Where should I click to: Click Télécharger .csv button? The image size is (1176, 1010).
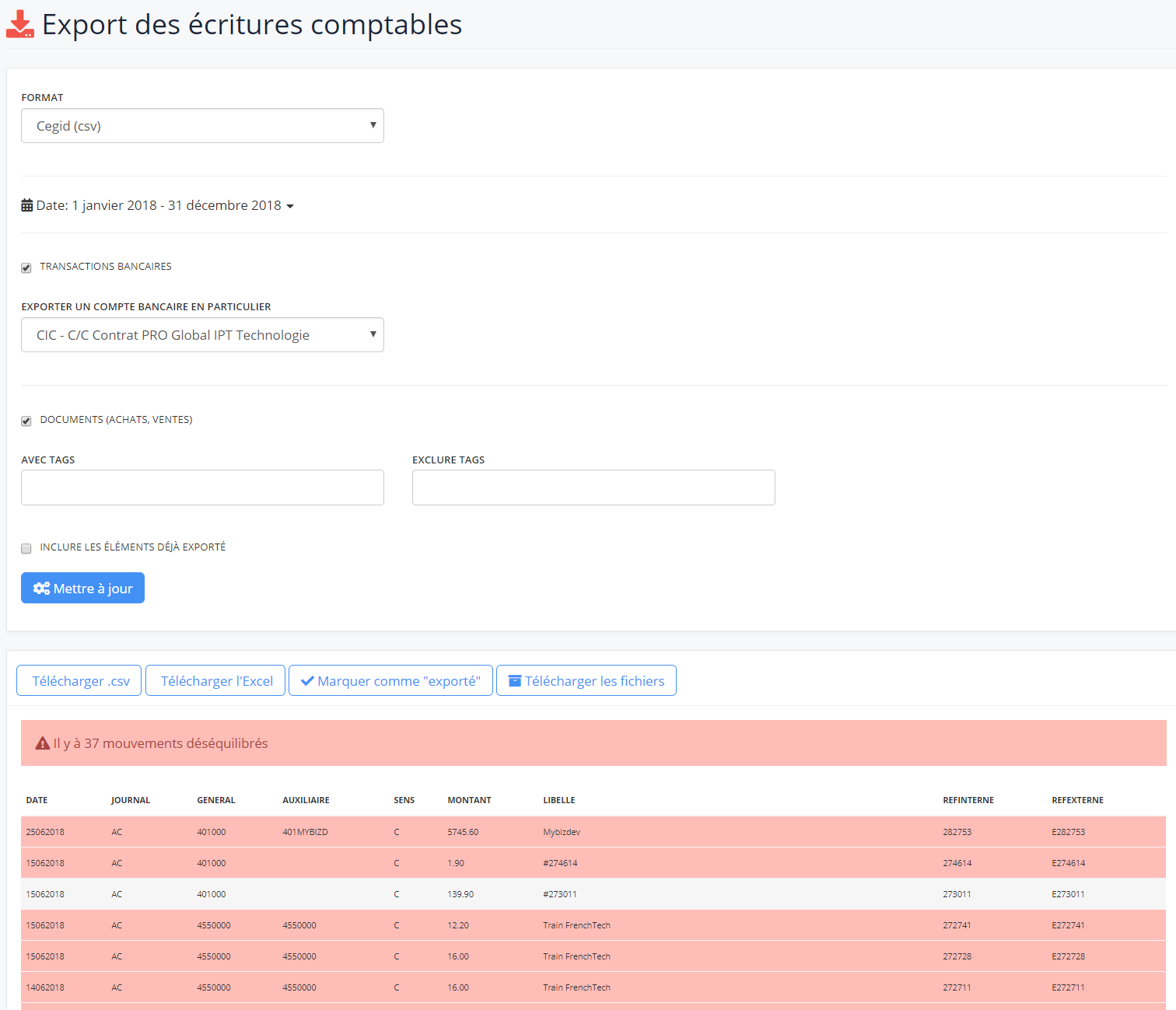[x=79, y=680]
